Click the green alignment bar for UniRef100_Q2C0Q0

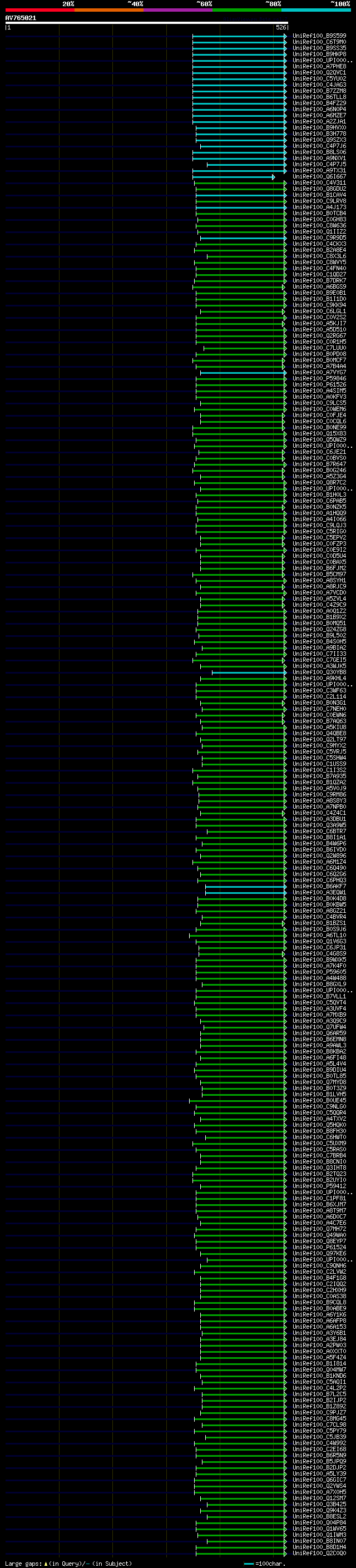click(240, 1554)
